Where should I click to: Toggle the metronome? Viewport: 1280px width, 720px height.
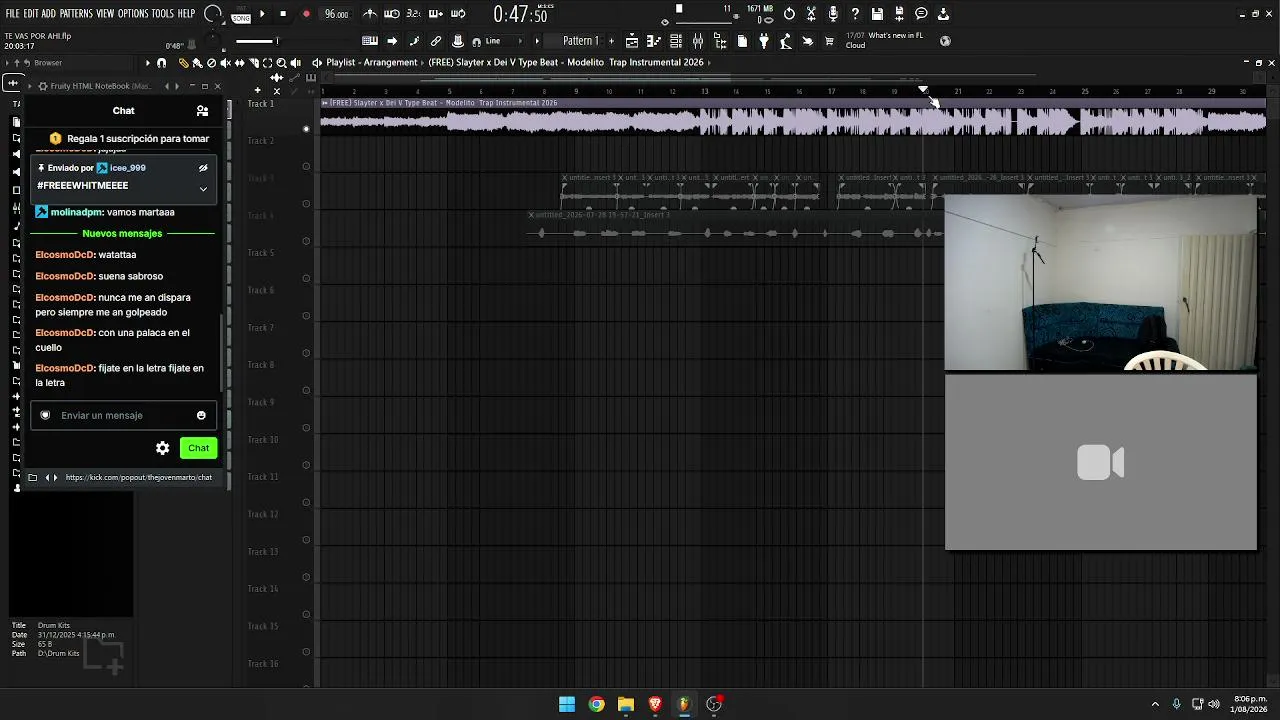point(370,14)
